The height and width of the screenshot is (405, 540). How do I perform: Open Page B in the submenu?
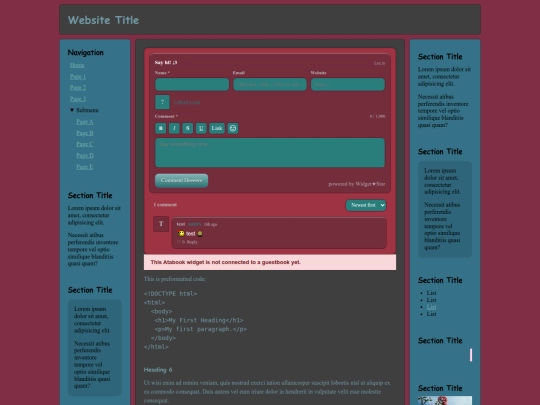pos(85,133)
